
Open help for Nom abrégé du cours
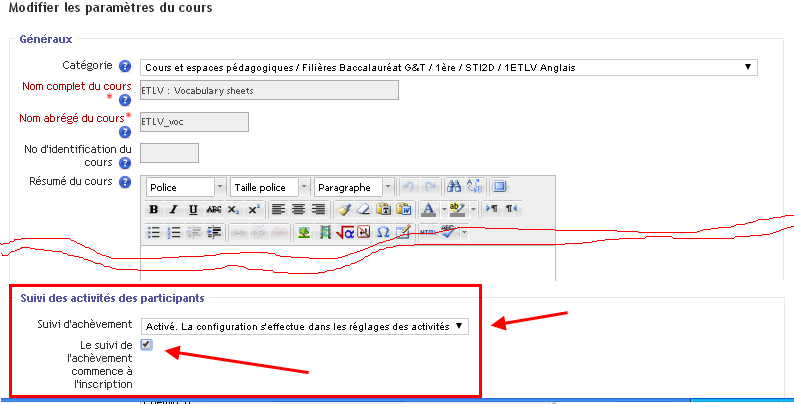(125, 132)
